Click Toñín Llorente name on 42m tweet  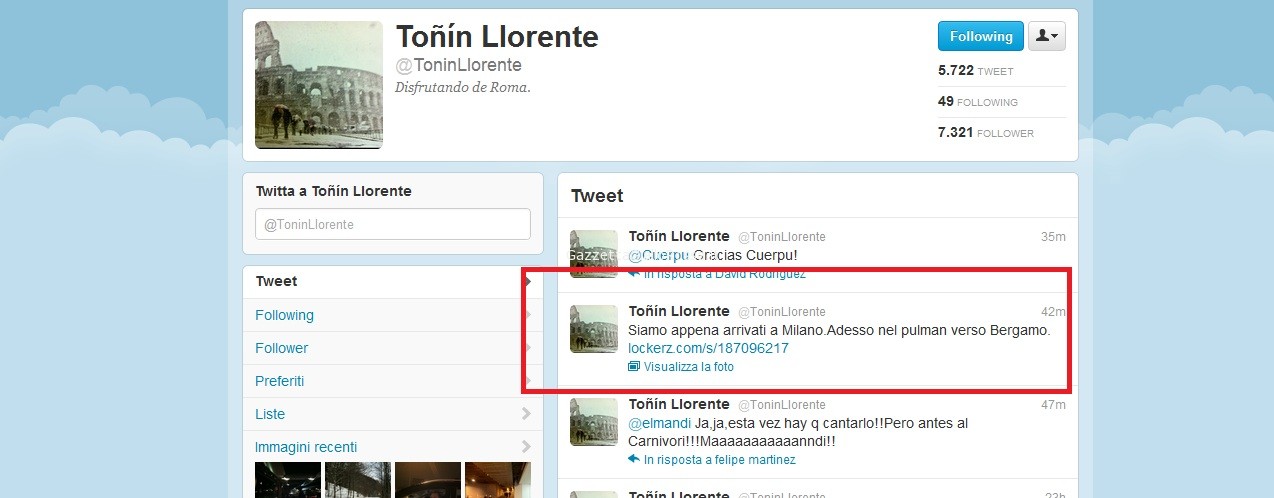[679, 311]
